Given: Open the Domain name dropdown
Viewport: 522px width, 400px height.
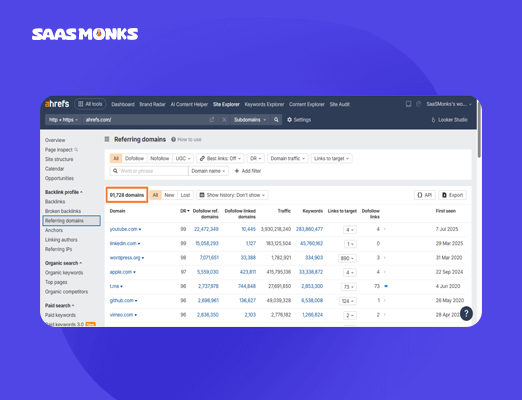Looking at the screenshot, I should pos(208,171).
